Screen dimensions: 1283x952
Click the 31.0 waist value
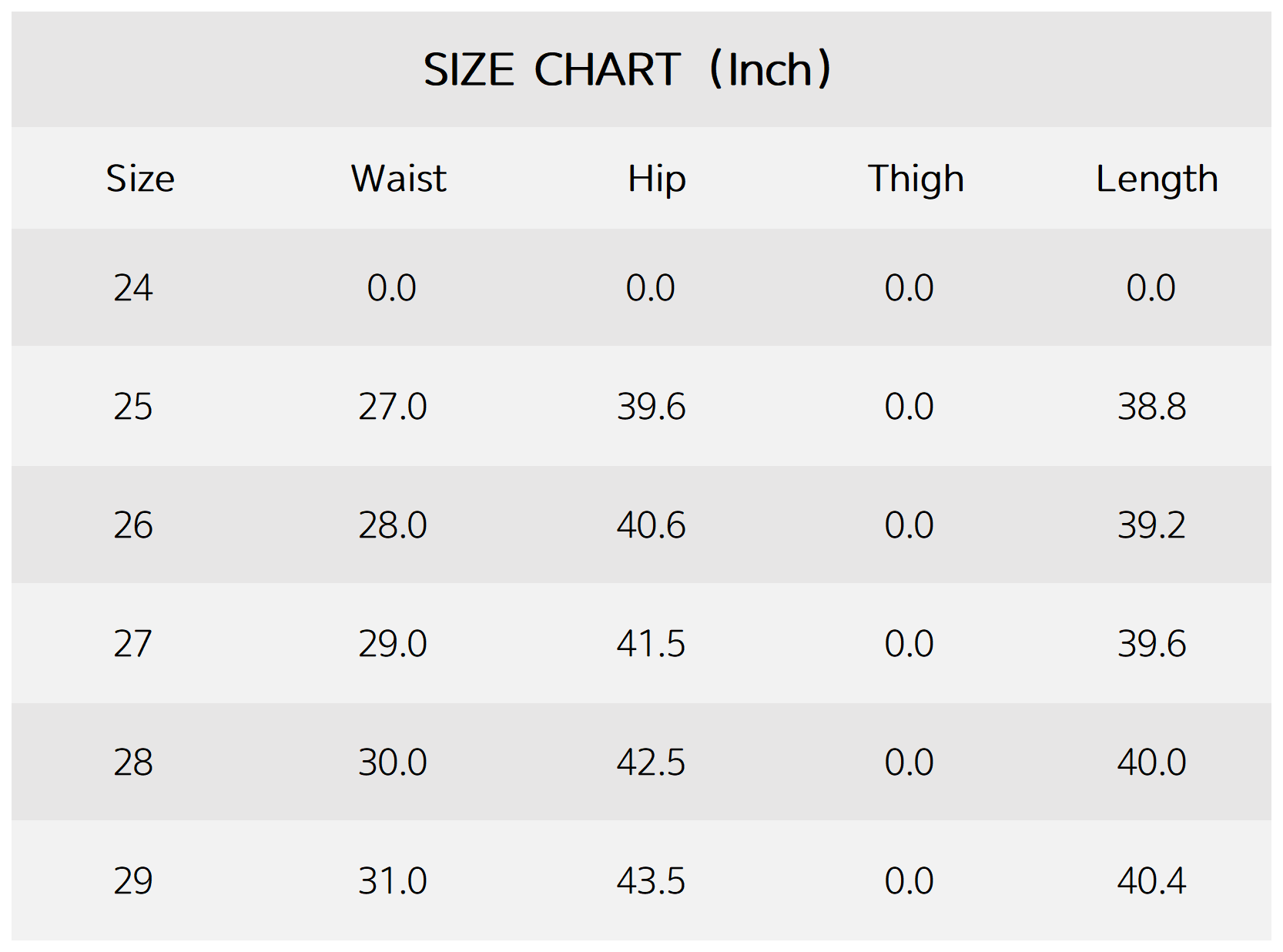point(392,881)
